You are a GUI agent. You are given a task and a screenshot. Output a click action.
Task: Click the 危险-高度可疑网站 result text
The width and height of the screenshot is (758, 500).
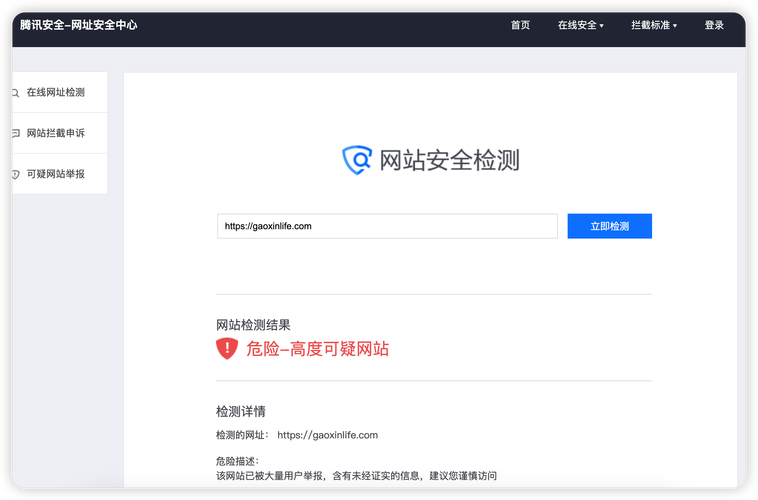[x=318, y=349]
